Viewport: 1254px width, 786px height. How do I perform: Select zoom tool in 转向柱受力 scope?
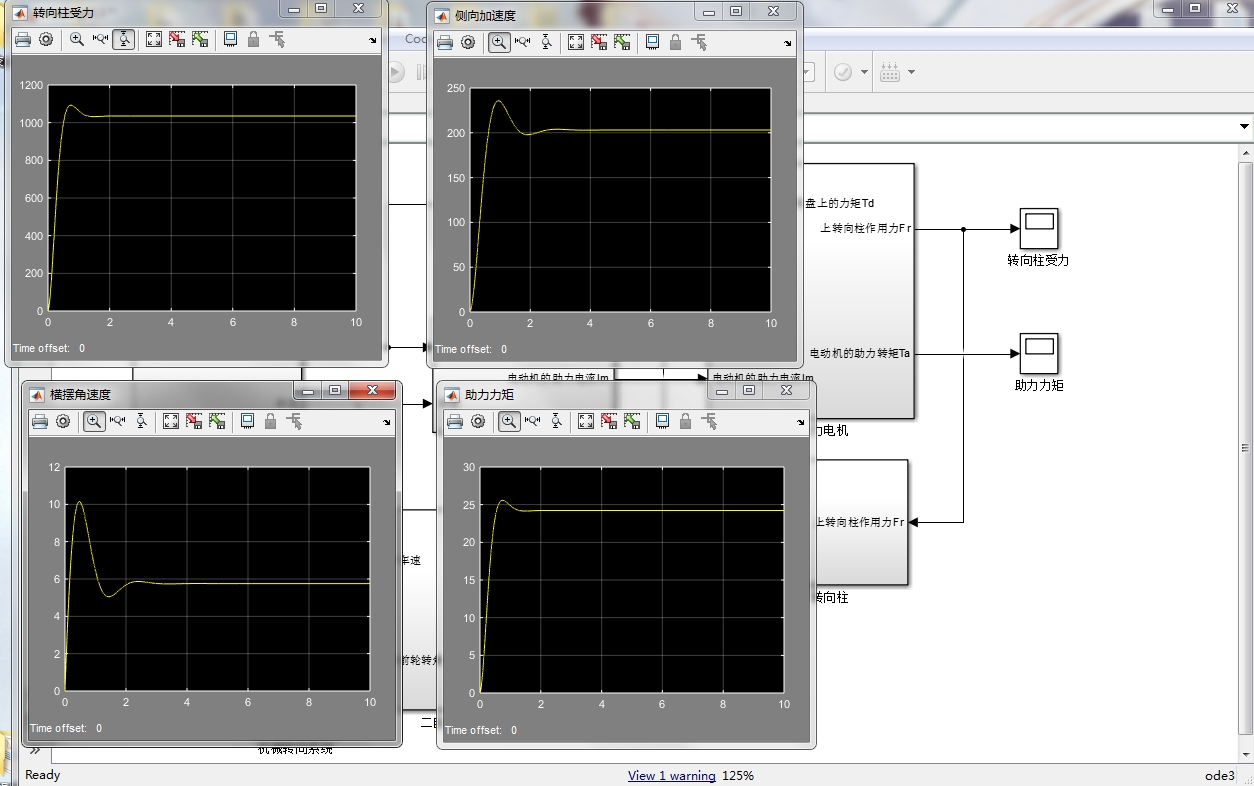coord(77,40)
